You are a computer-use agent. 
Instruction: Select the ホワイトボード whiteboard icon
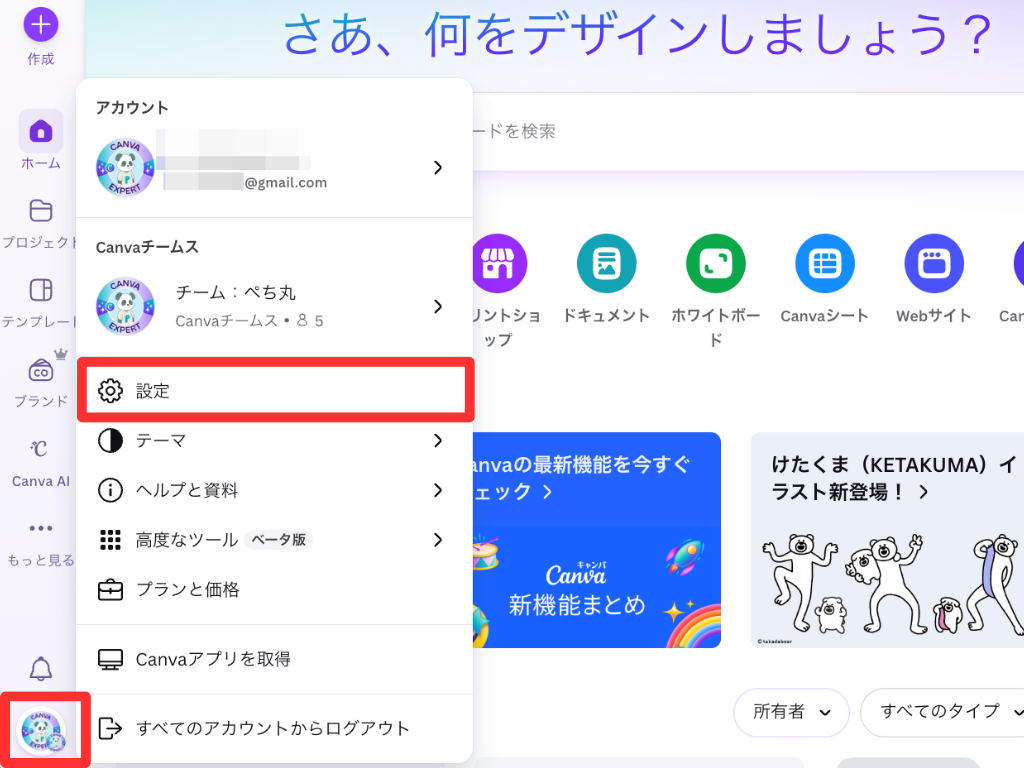click(715, 264)
